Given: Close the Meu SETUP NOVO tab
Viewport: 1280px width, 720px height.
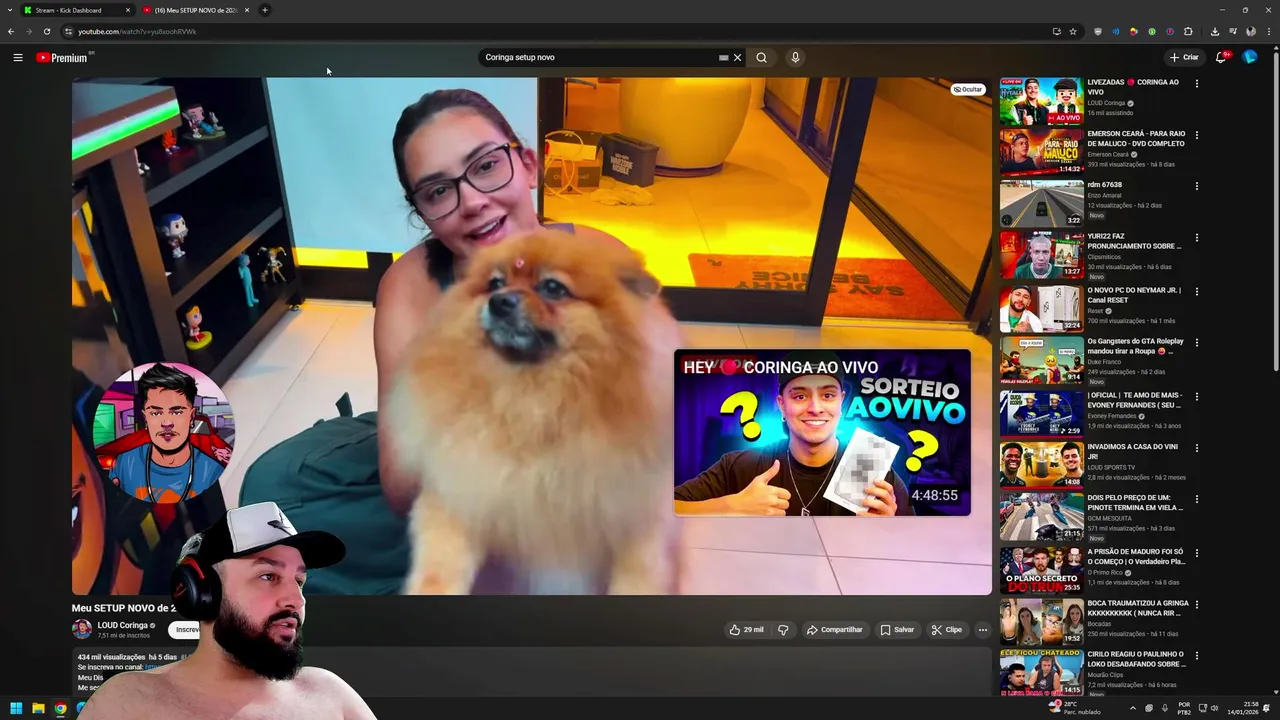Looking at the screenshot, I should 247,10.
